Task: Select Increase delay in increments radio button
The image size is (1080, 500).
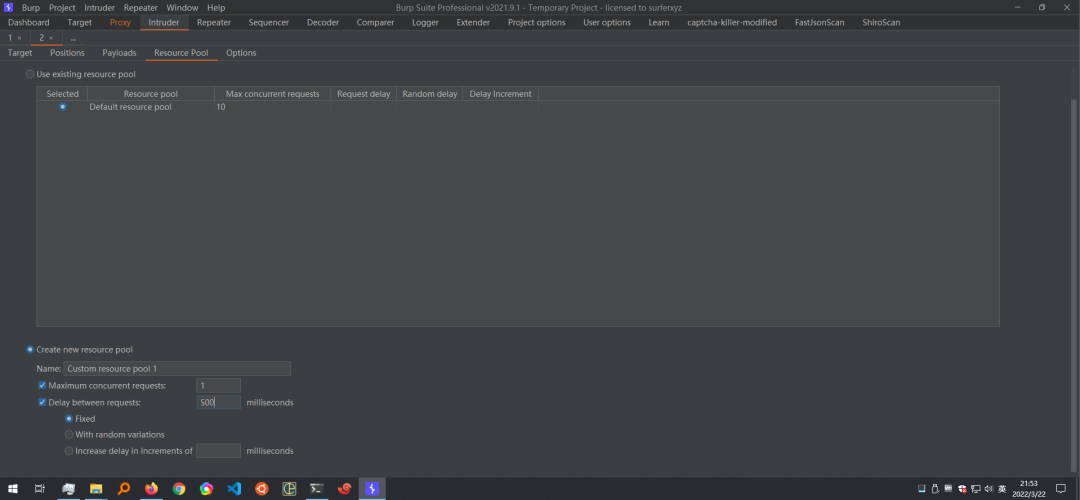Action: tap(69, 451)
